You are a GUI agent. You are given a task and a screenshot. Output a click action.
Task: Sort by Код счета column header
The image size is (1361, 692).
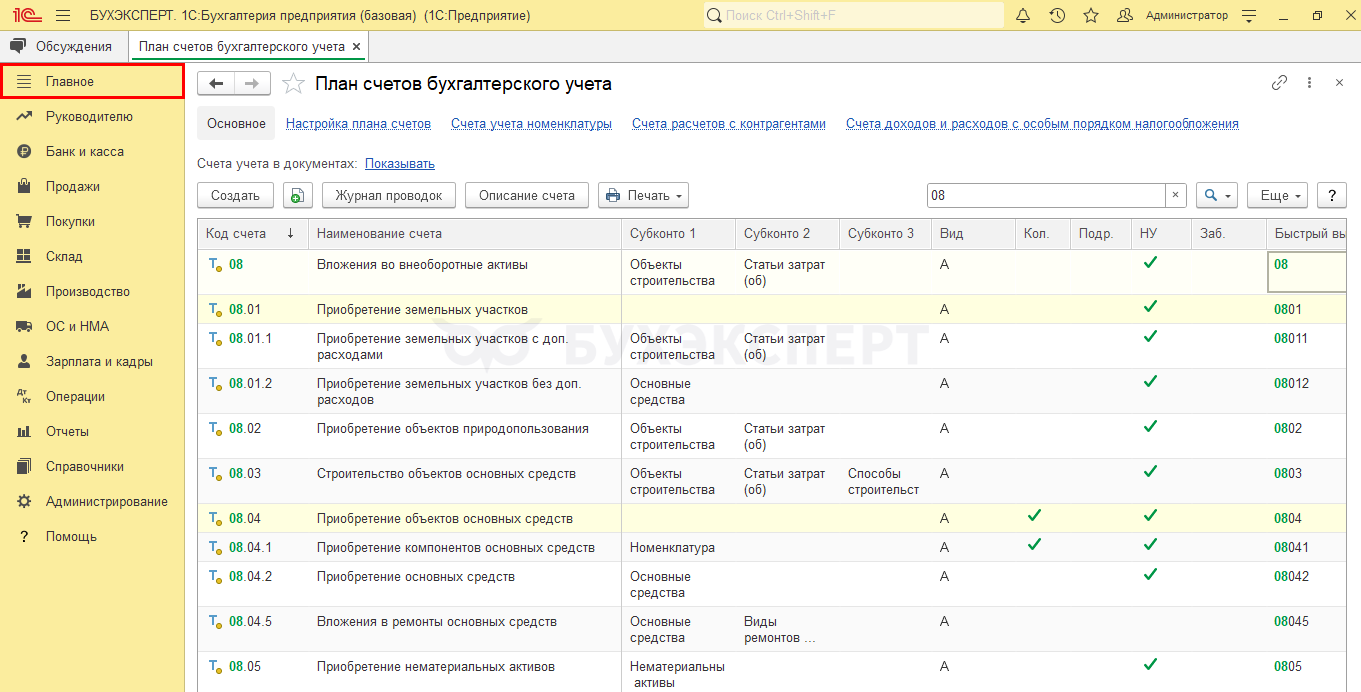pos(253,234)
